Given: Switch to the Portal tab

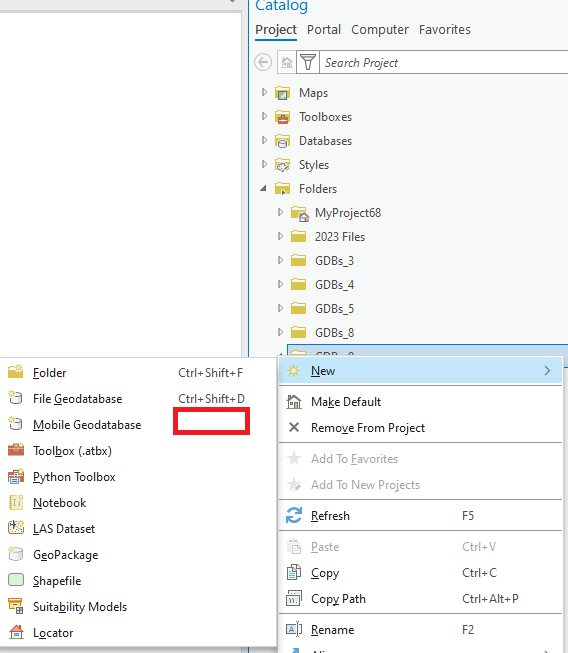Looking at the screenshot, I should pos(324,30).
